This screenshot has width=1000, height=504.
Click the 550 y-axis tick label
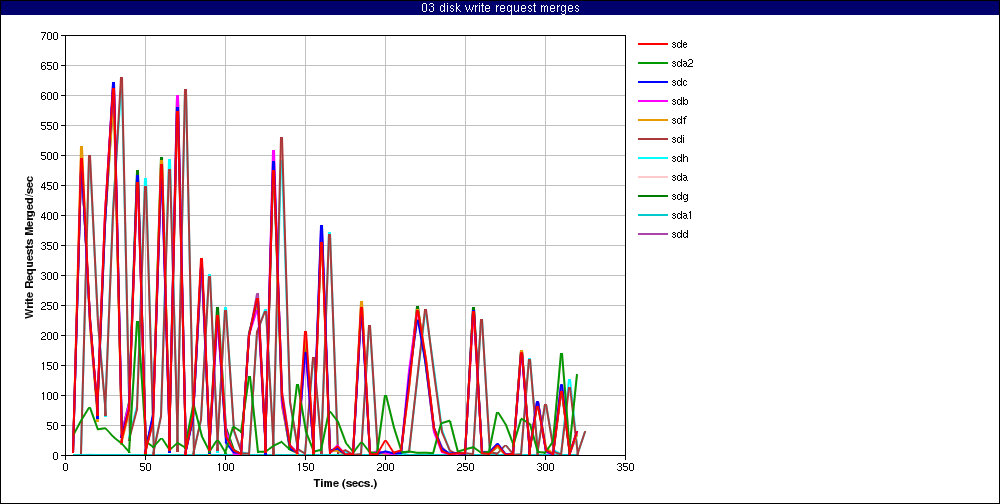[52, 126]
